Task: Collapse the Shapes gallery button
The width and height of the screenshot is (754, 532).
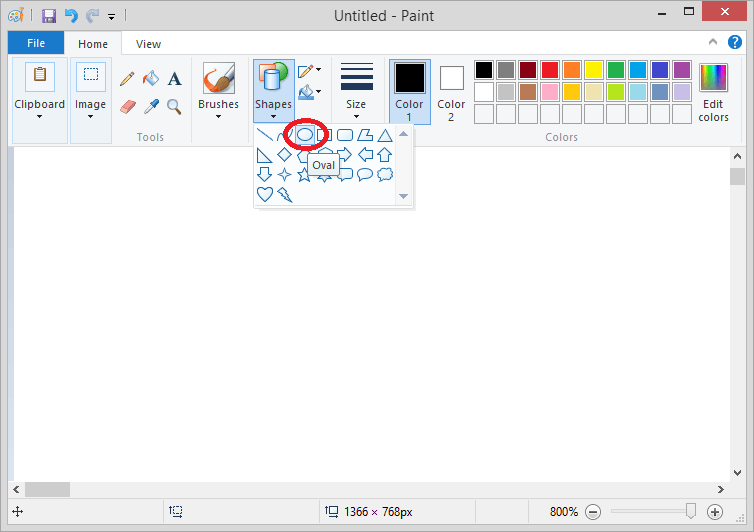Action: point(273,91)
